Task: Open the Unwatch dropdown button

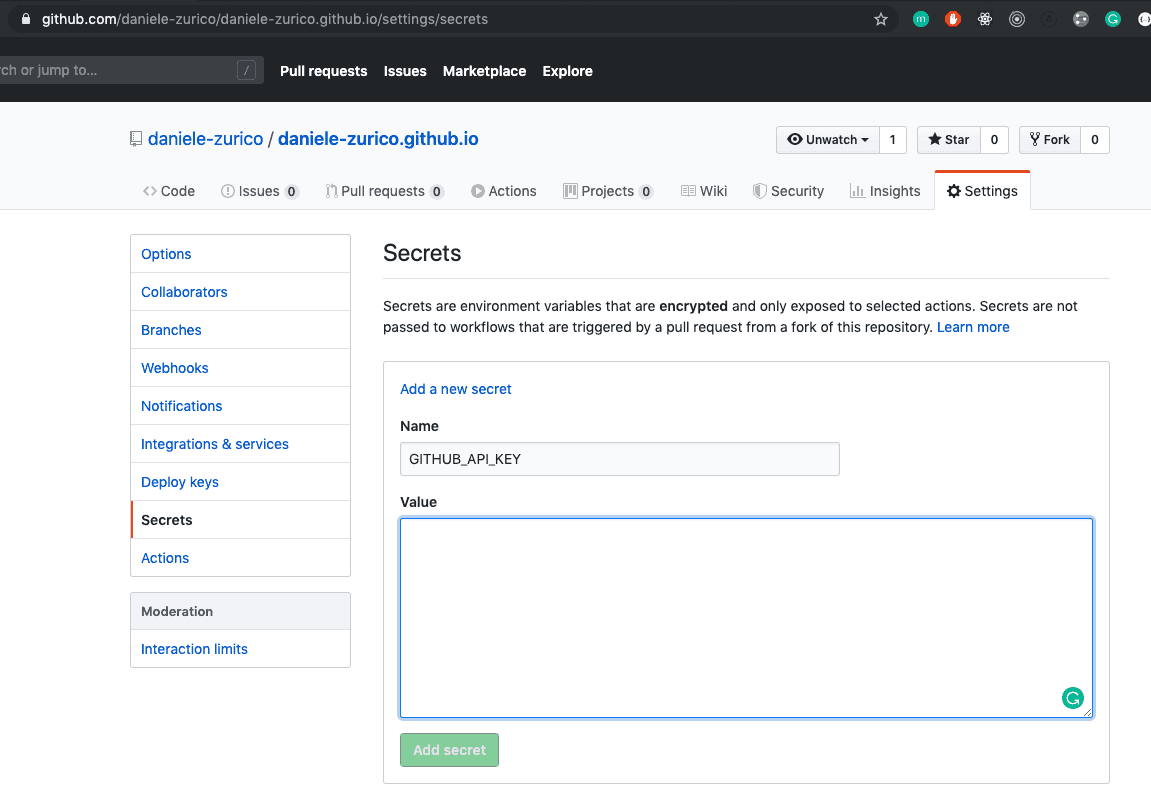Action: click(x=827, y=139)
